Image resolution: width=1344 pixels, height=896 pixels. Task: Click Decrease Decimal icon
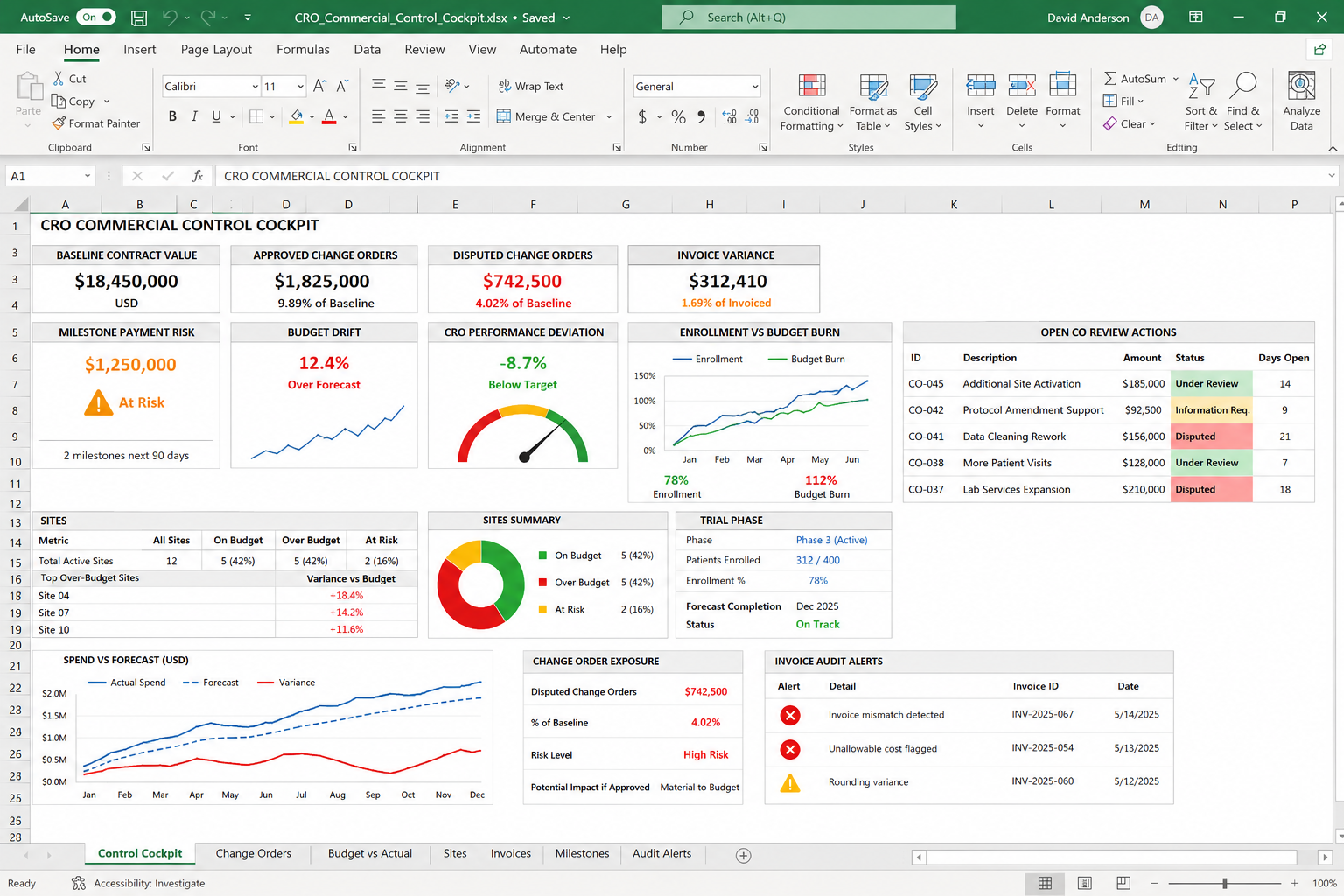[752, 116]
